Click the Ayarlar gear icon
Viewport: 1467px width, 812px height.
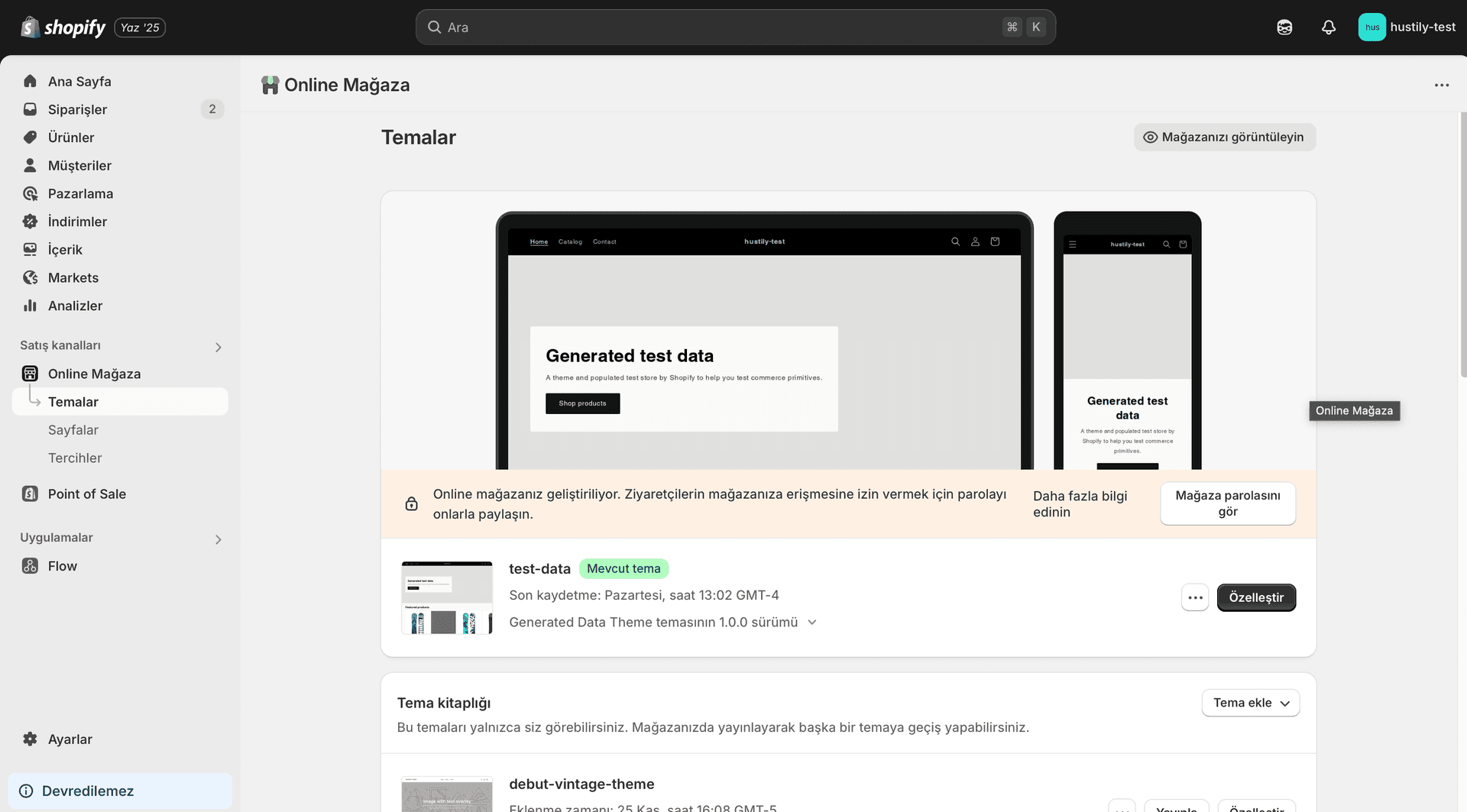point(30,739)
